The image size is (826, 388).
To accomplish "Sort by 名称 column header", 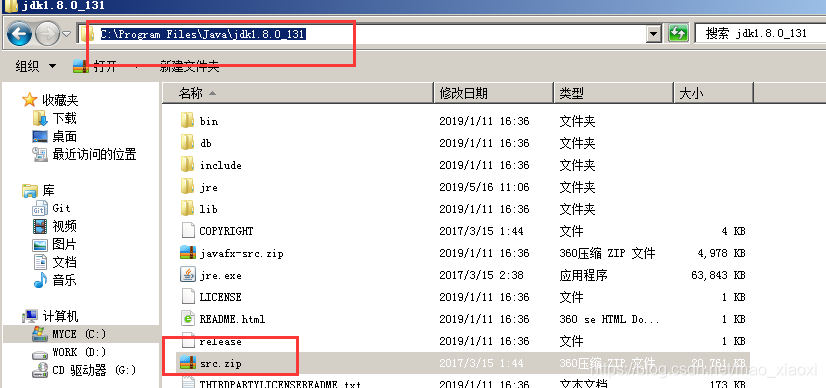I will tap(297, 94).
